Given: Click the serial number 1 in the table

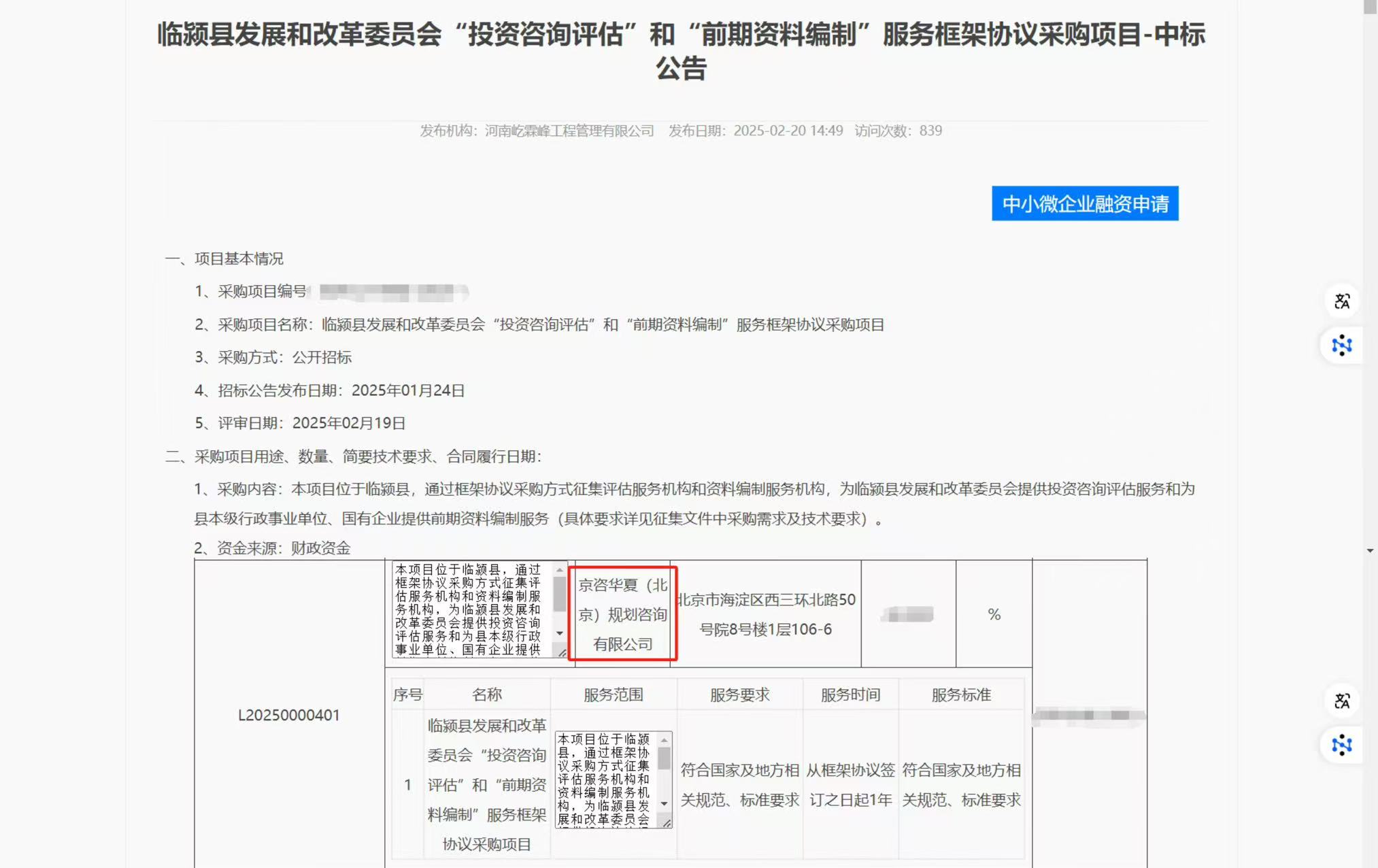Looking at the screenshot, I should coord(407,785).
